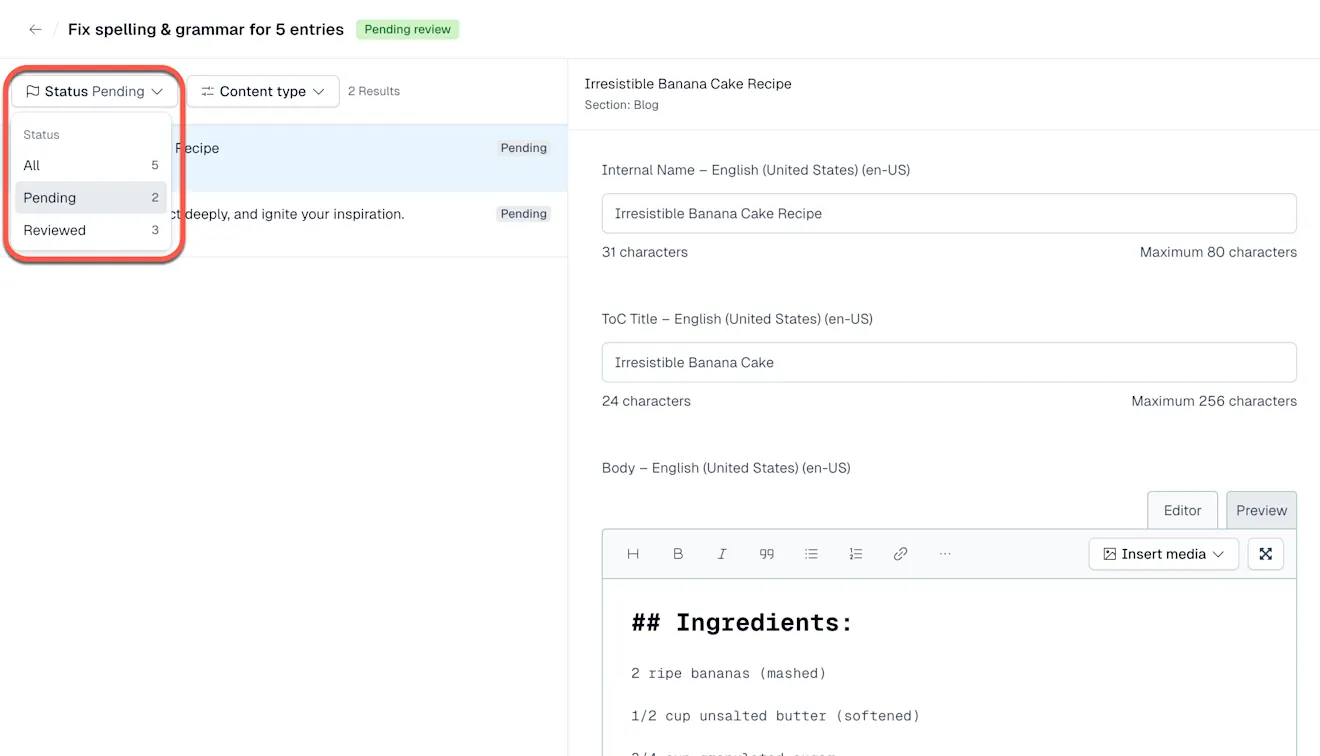Select Pending in the Status menu
The width and height of the screenshot is (1320, 756).
coord(91,197)
